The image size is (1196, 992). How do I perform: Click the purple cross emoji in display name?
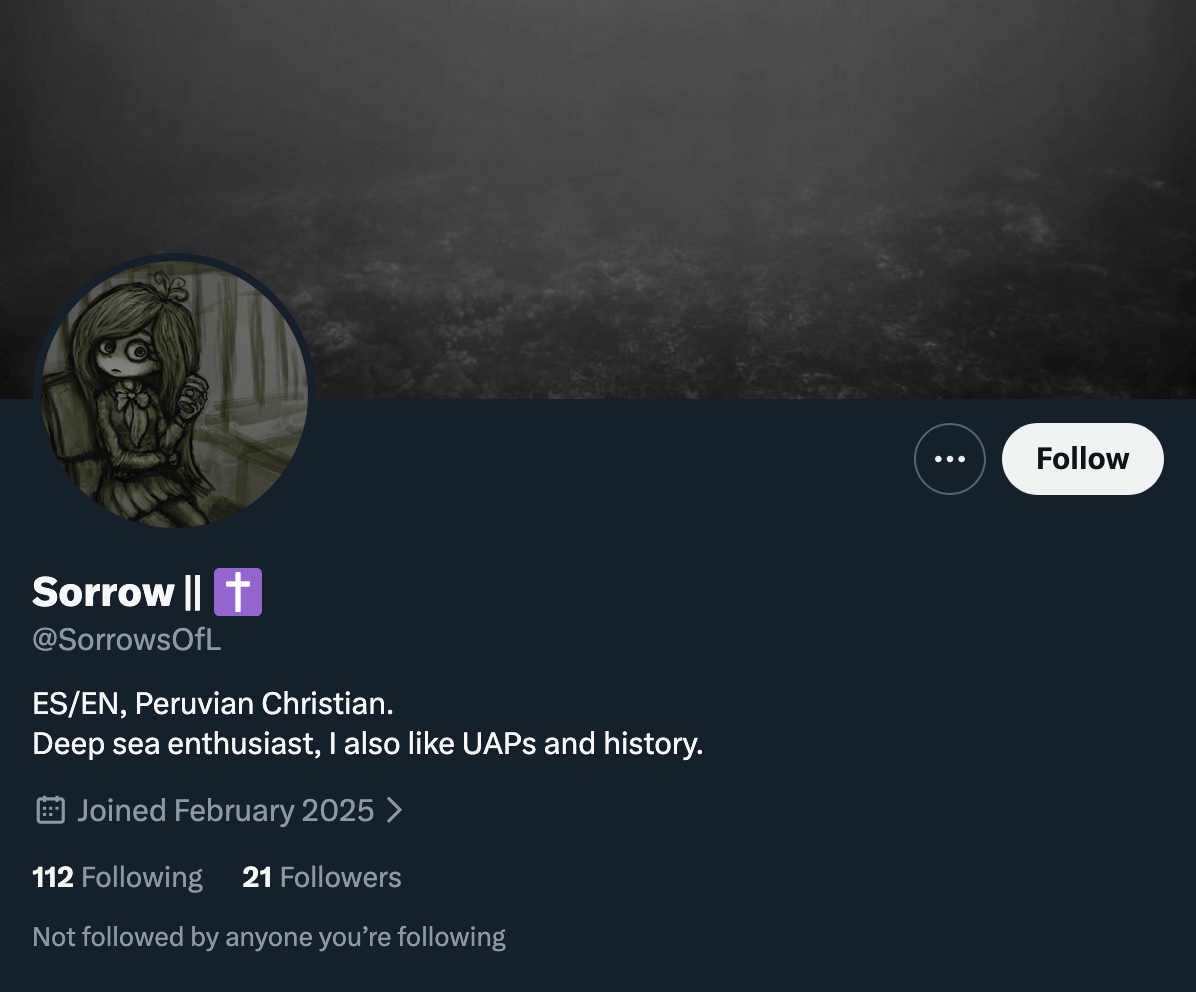(238, 592)
